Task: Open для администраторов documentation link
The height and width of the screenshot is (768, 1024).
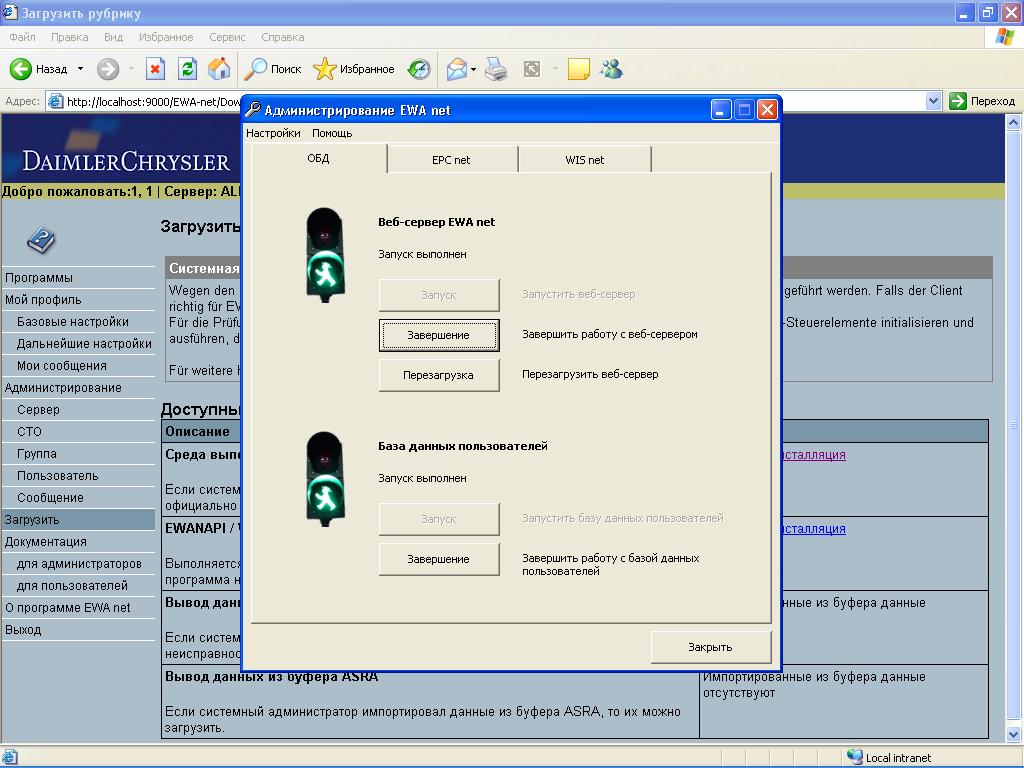Action: (x=79, y=564)
